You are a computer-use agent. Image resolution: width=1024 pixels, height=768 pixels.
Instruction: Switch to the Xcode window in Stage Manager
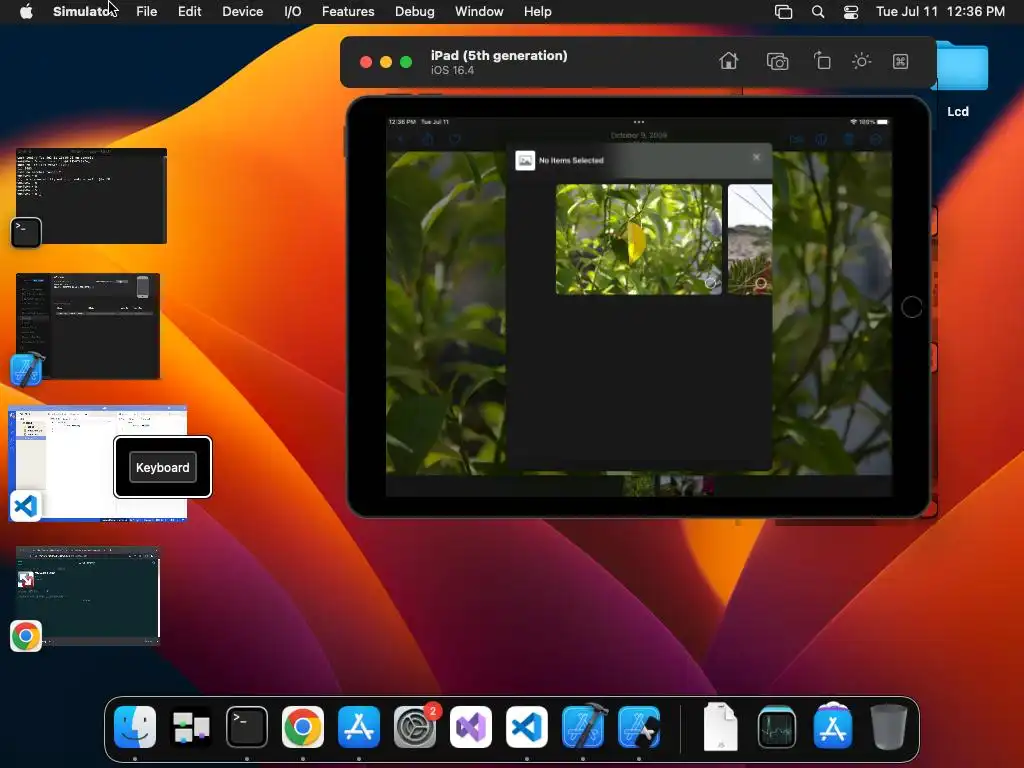pyautogui.click(x=88, y=326)
